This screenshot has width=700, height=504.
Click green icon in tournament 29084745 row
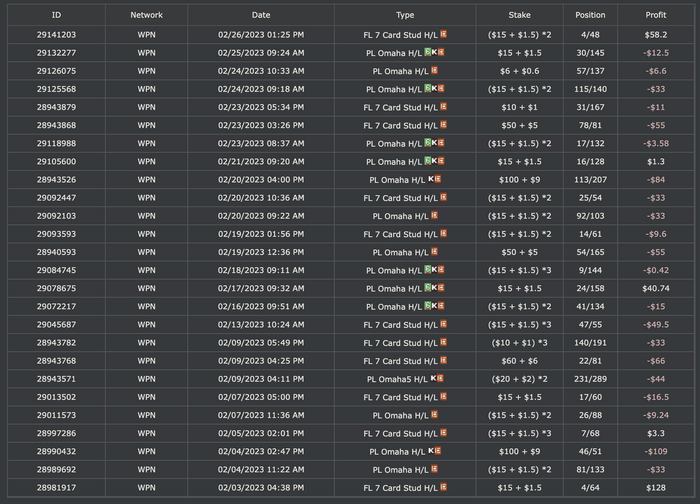click(427, 270)
